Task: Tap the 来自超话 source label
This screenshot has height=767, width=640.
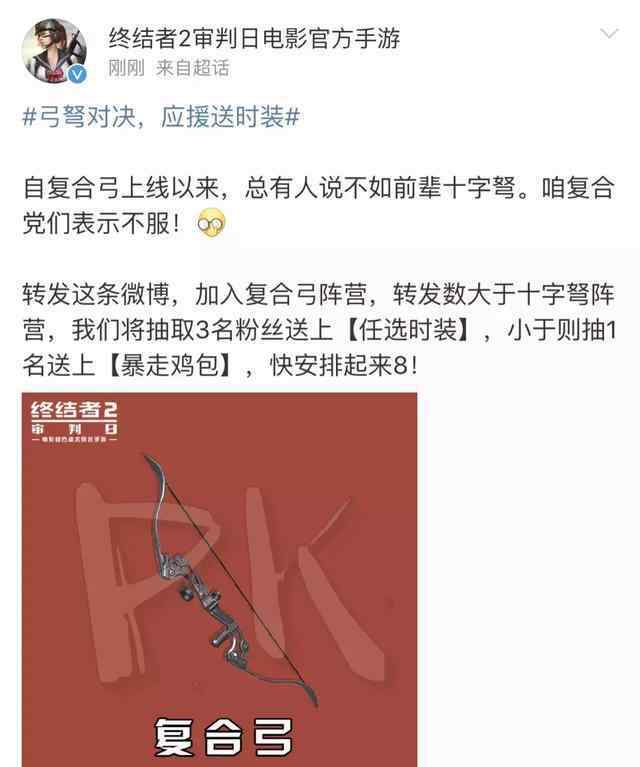Action: click(193, 68)
